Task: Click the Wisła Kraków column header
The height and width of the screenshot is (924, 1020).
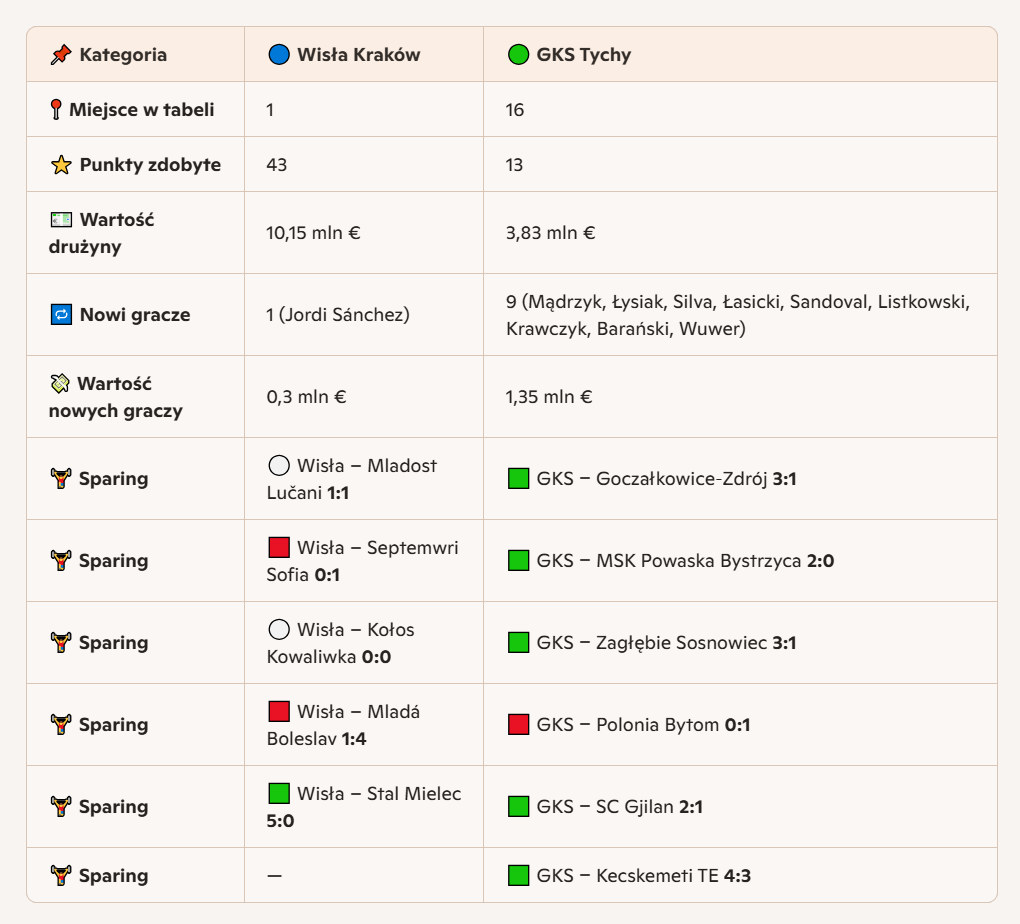Action: (x=358, y=55)
